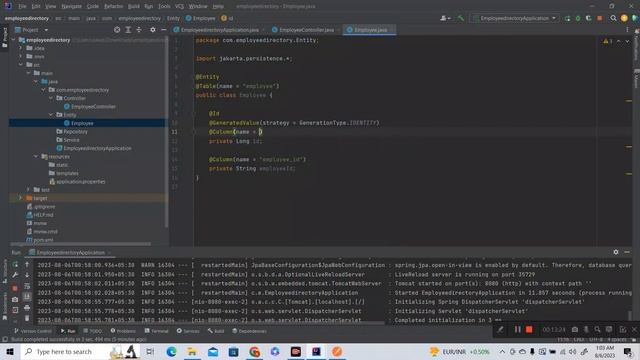Switch to EmployeedirectoryApplication.java tab

[x=219, y=30]
